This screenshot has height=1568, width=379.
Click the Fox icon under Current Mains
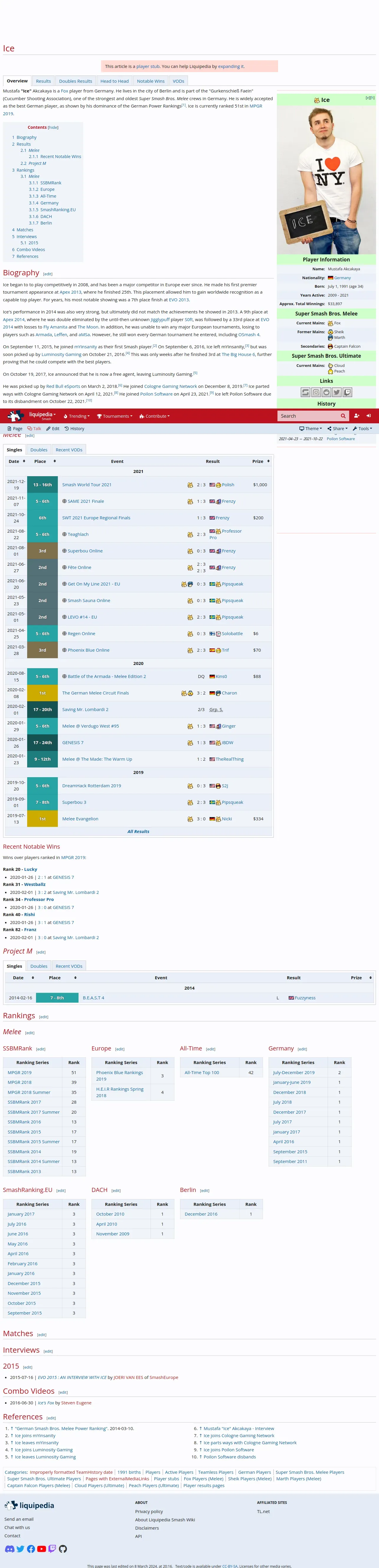330,323
